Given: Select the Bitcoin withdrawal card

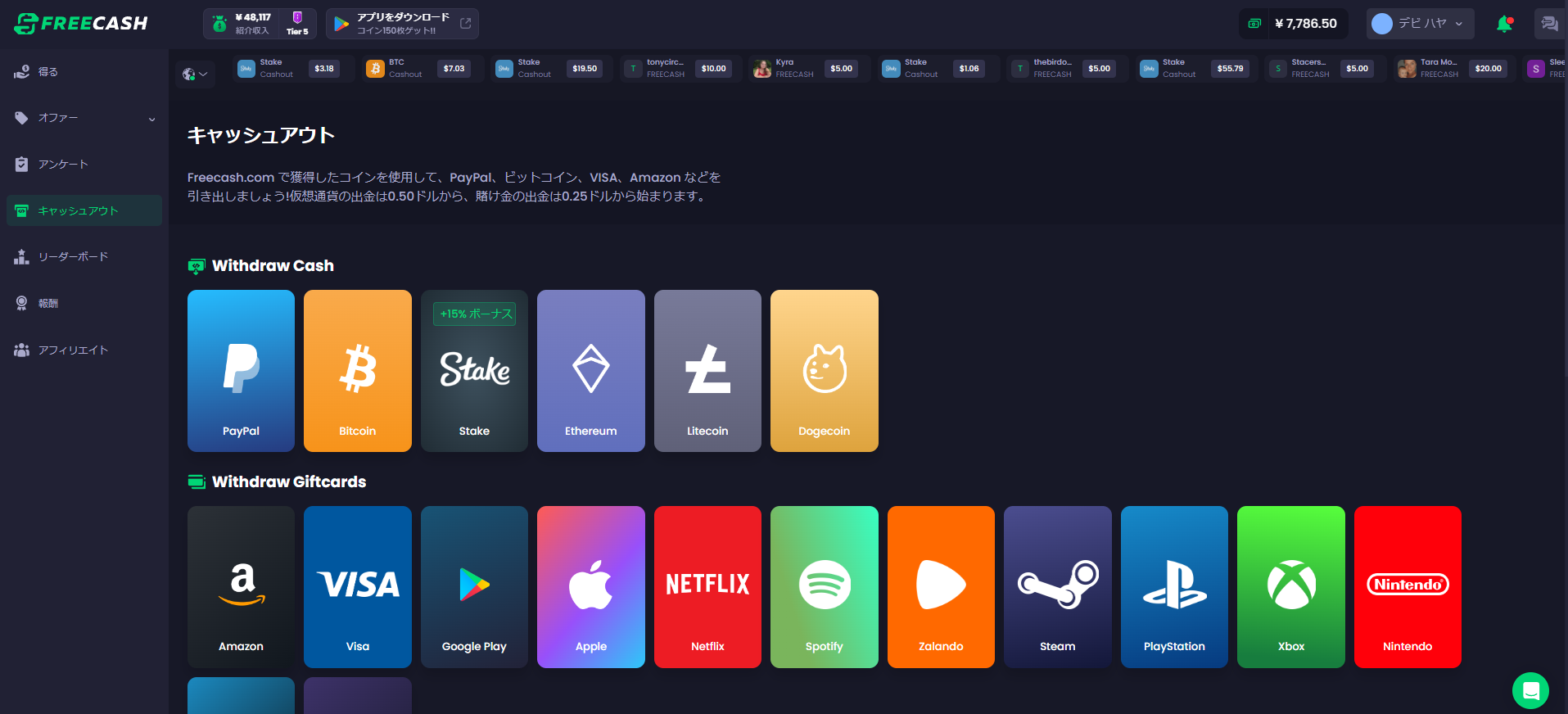Looking at the screenshot, I should 358,371.
